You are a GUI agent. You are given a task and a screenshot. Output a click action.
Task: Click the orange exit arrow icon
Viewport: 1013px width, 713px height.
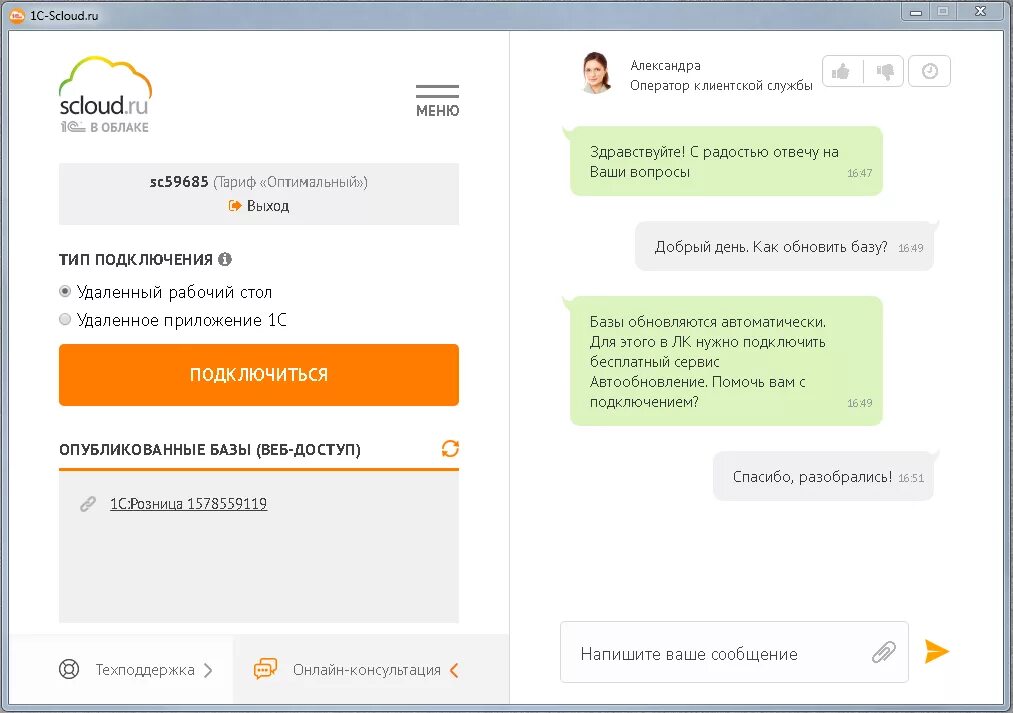pyautogui.click(x=235, y=206)
